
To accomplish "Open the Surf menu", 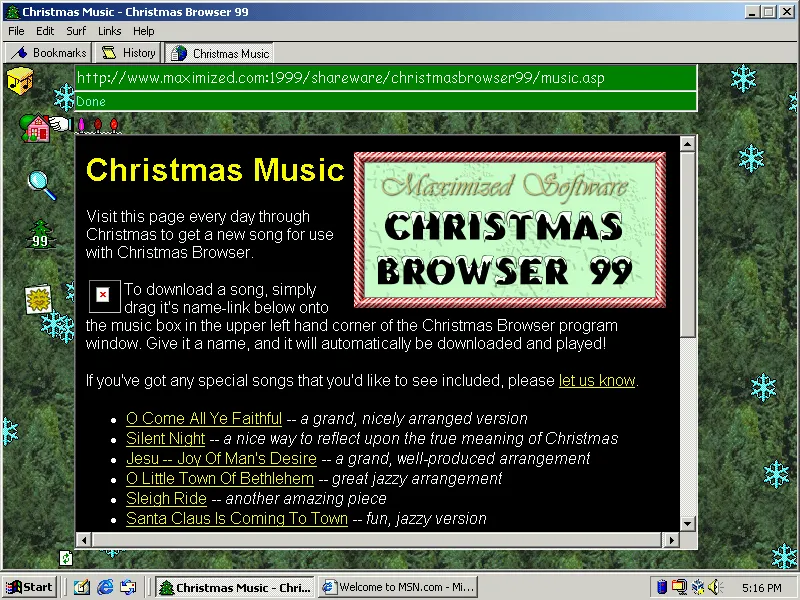I will pyautogui.click(x=76, y=31).
